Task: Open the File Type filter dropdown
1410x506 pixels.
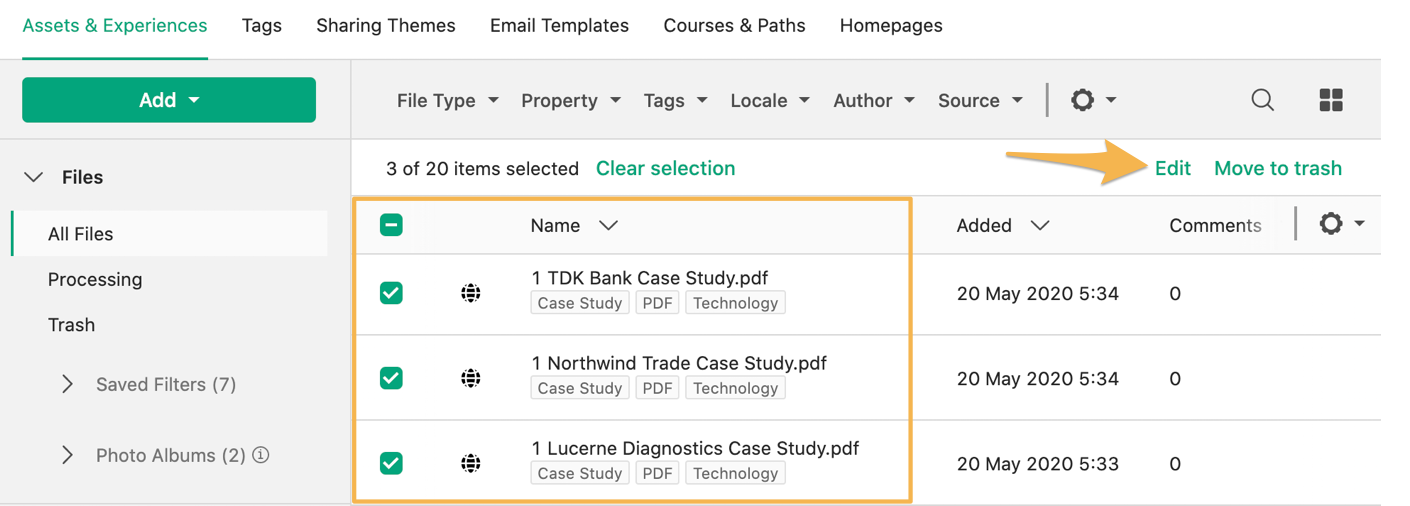Action: [447, 100]
